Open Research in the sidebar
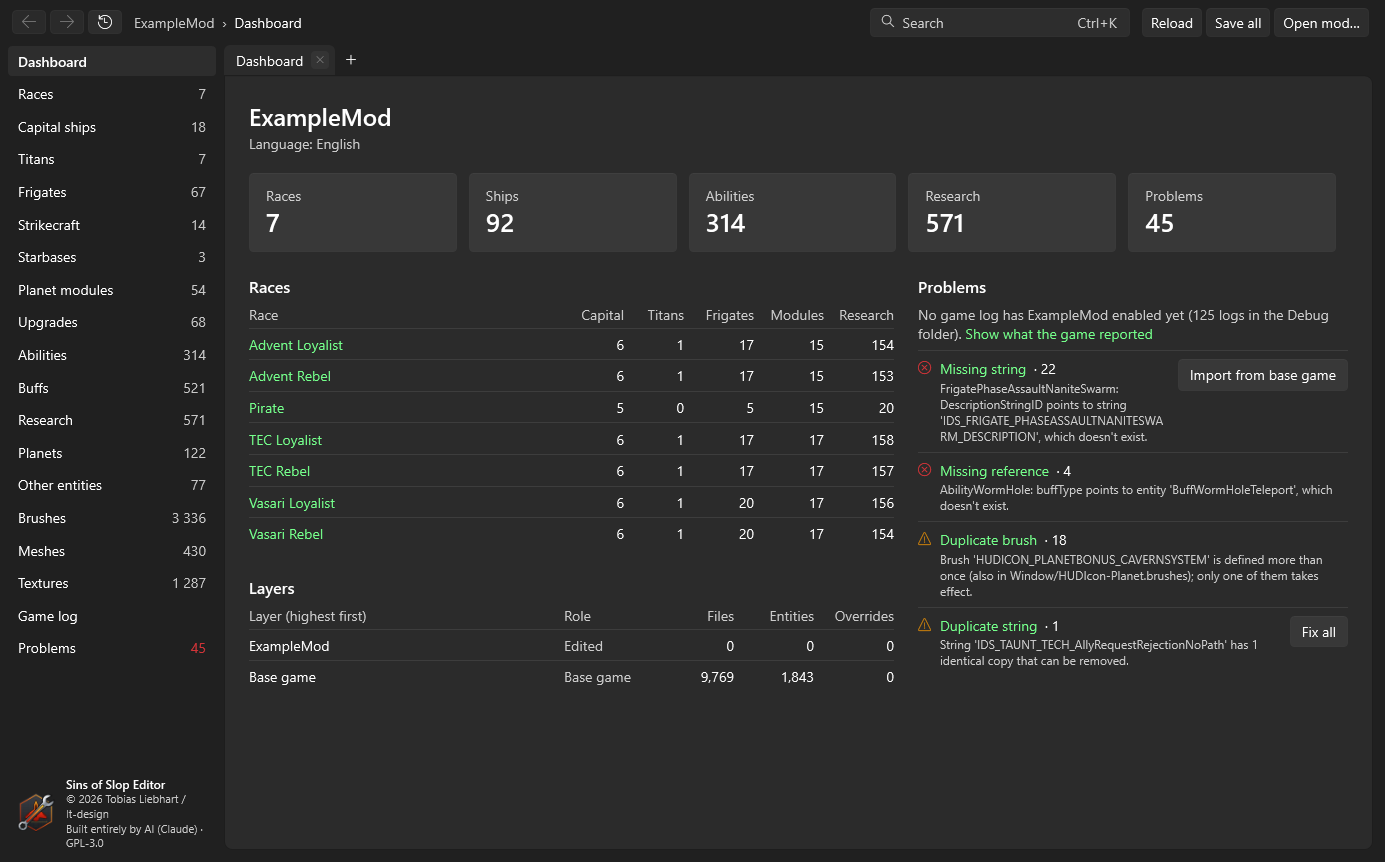This screenshot has height=862, width=1385. 112,420
